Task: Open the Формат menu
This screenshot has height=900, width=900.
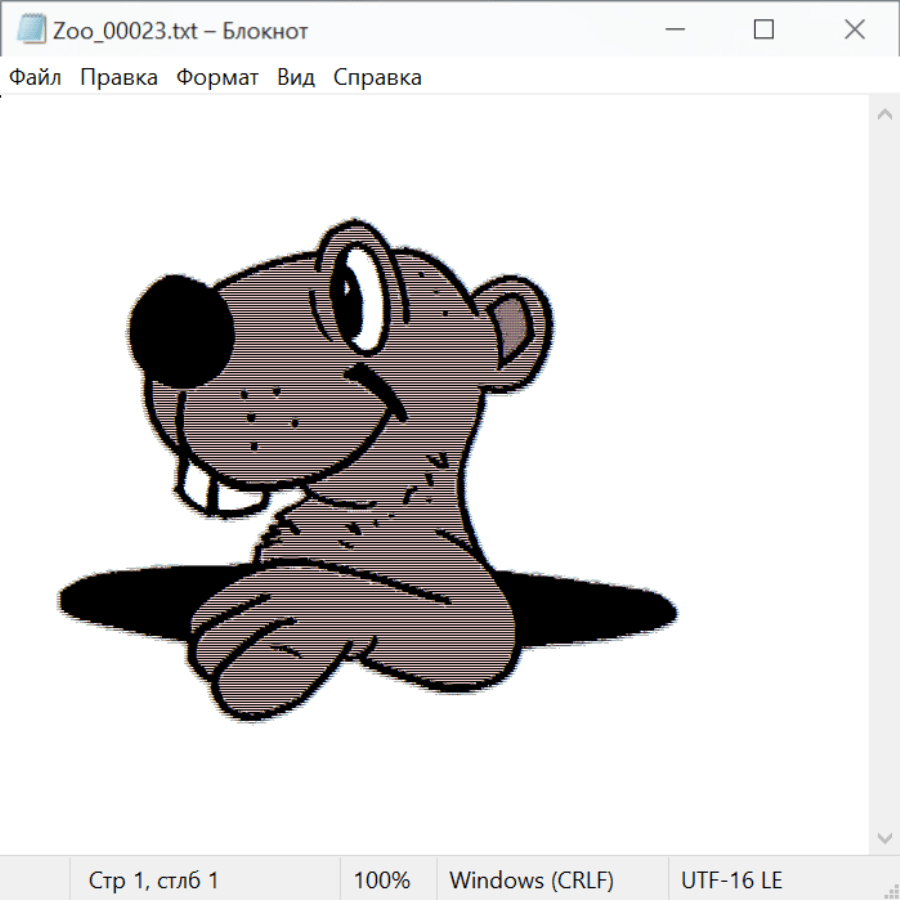Action: 217,78
